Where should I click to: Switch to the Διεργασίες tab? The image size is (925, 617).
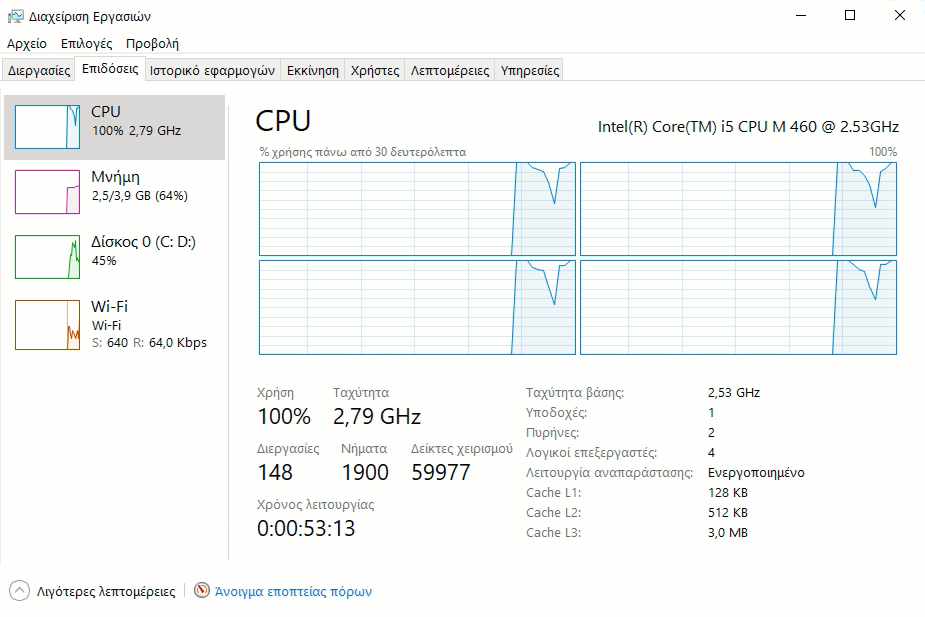click(x=39, y=70)
